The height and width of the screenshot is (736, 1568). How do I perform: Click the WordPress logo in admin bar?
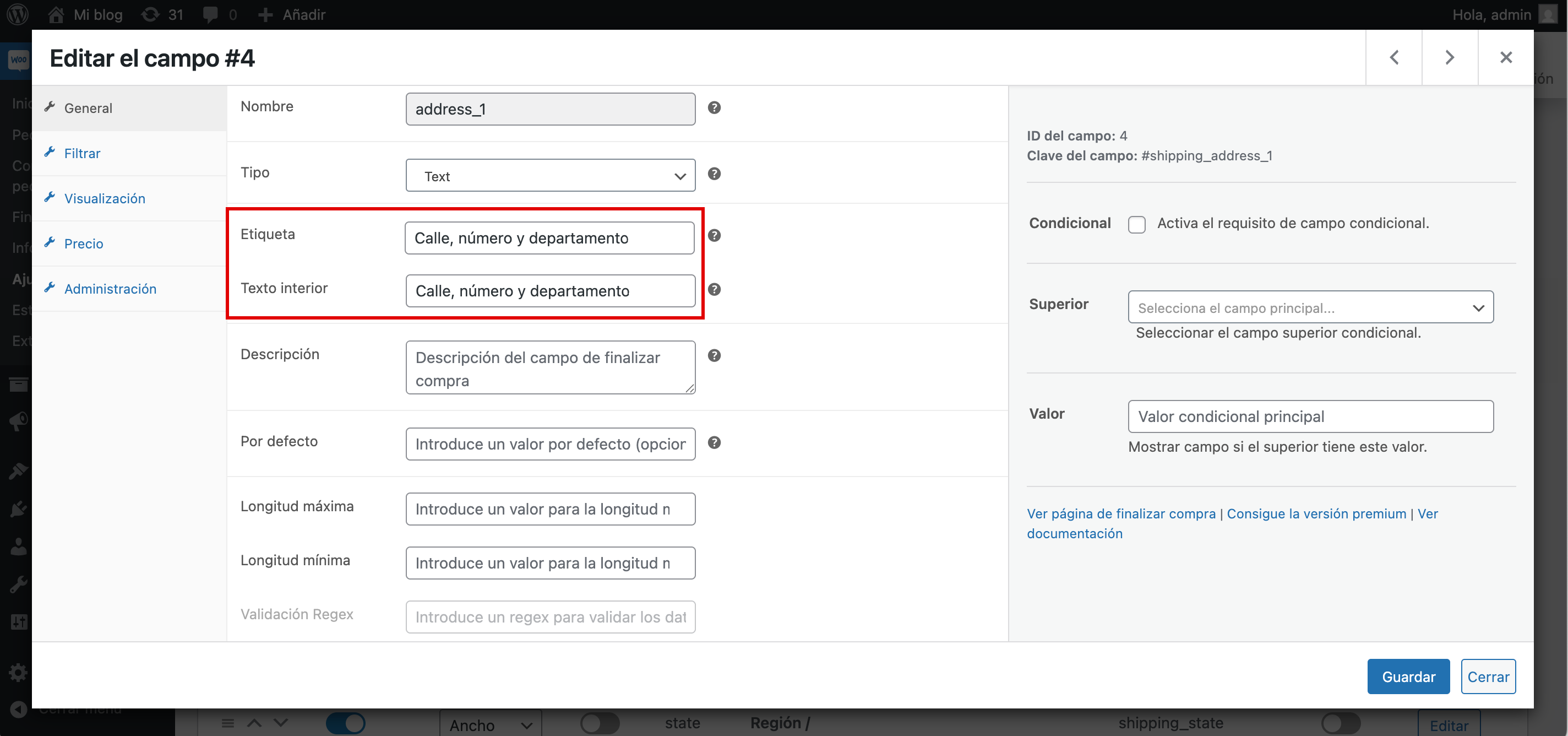[x=18, y=15]
